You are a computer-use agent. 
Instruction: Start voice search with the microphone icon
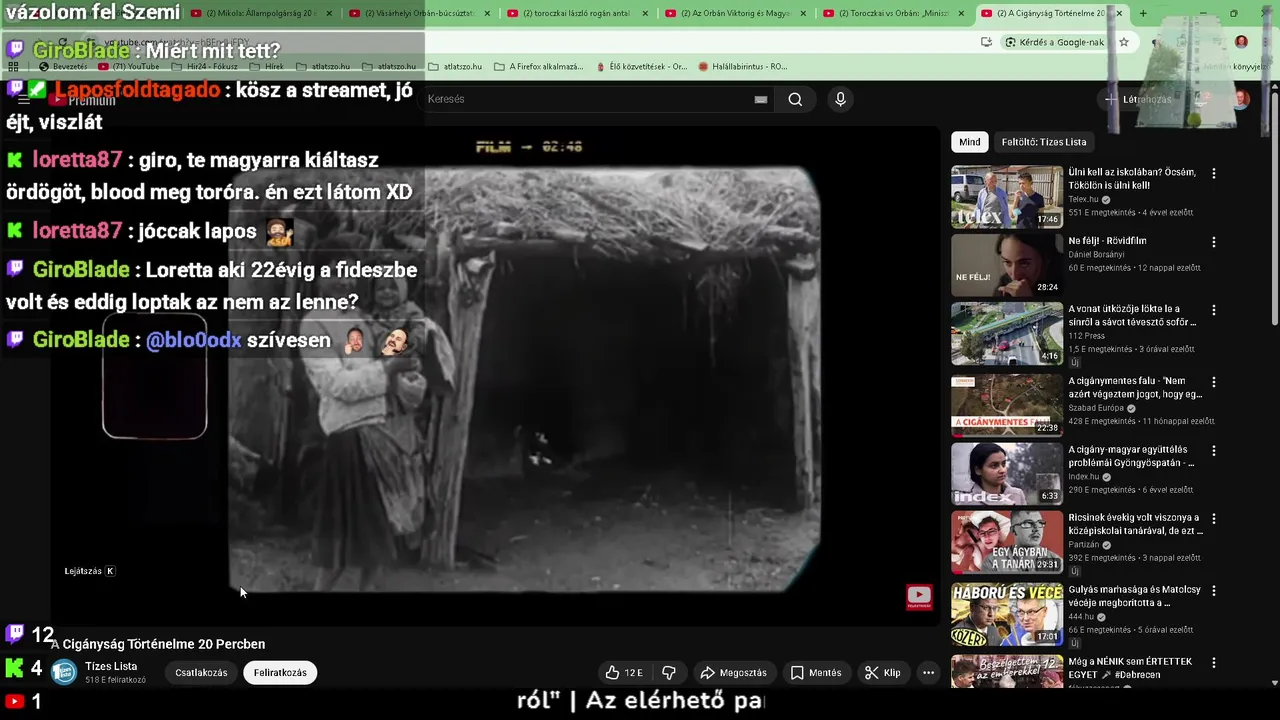coord(840,99)
